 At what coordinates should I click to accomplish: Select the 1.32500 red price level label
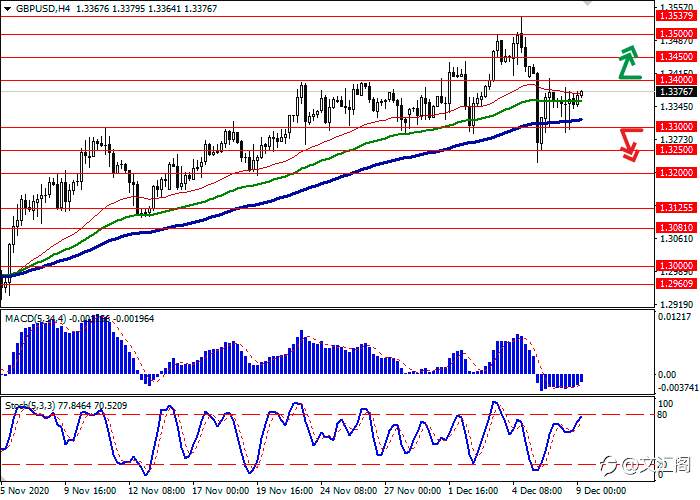[676, 150]
